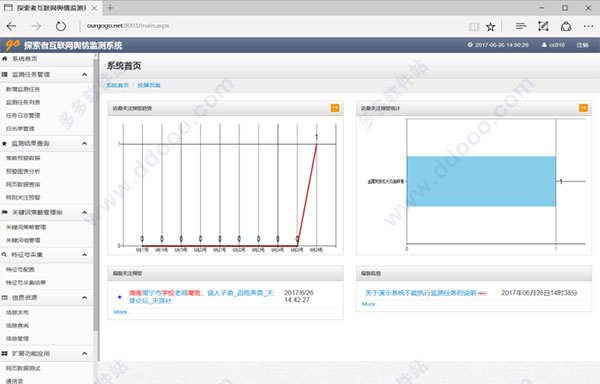Select 投屏页面 breadcrumb link
Screen dimensions: 600x384
(149, 85)
